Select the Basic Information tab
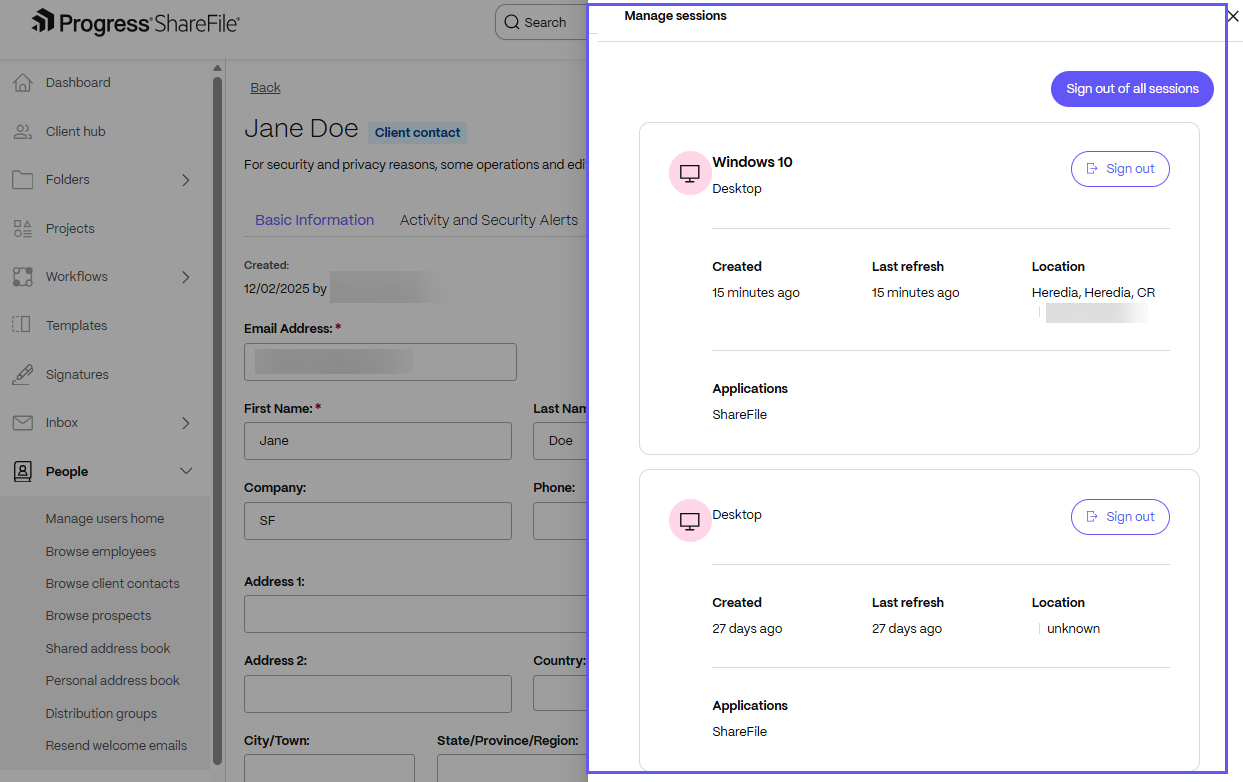This screenshot has height=782, width=1243. pos(314,220)
